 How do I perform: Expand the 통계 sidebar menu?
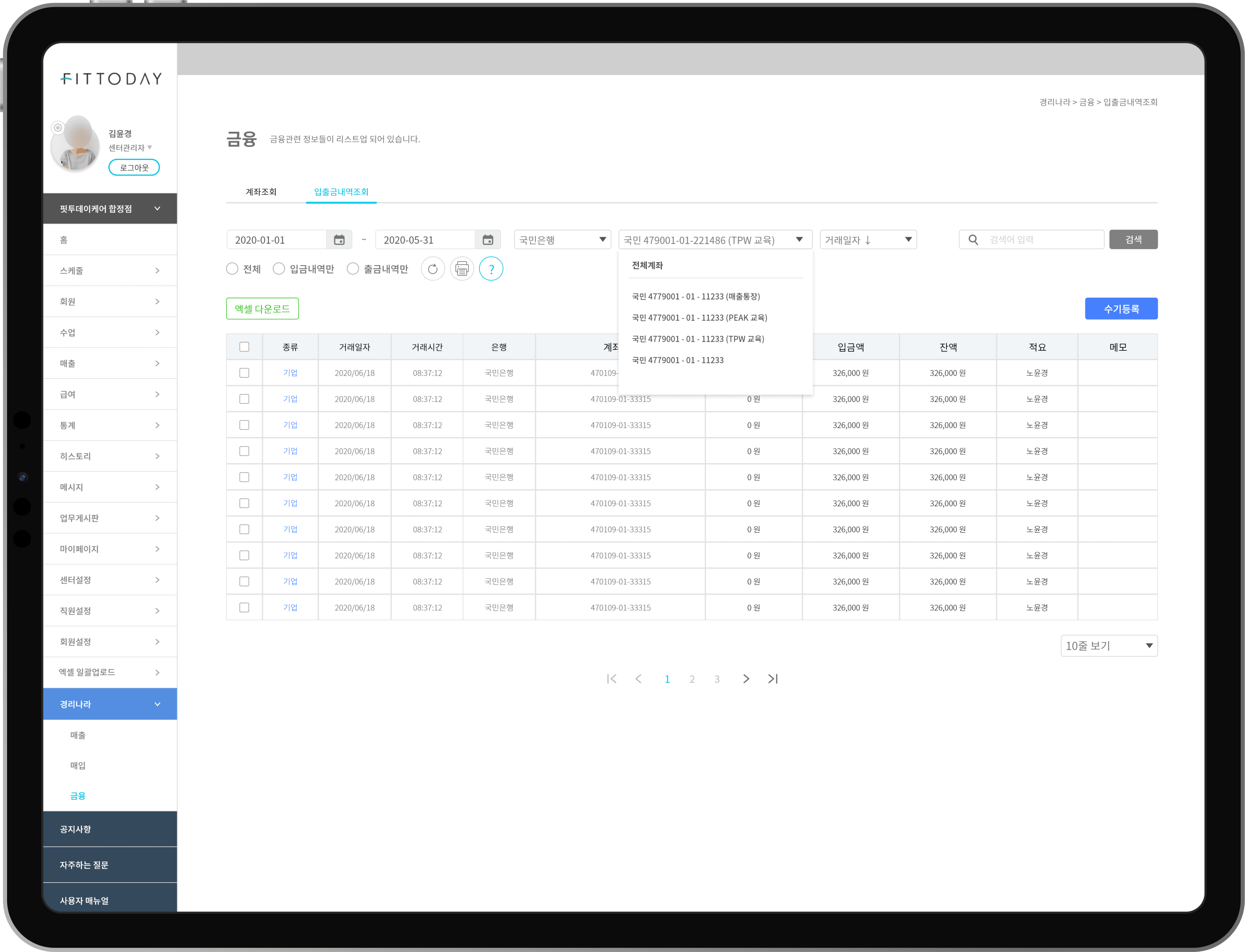point(110,425)
